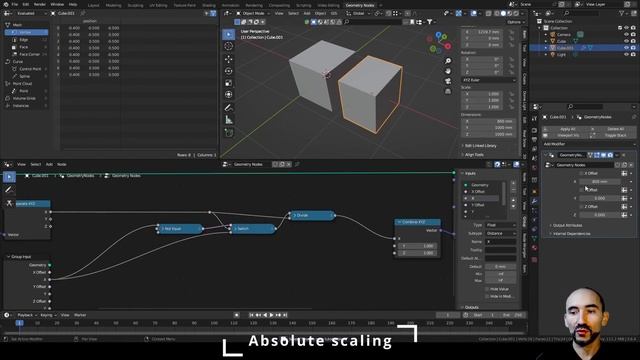
Task: Play the timeline animation
Action: point(271,315)
